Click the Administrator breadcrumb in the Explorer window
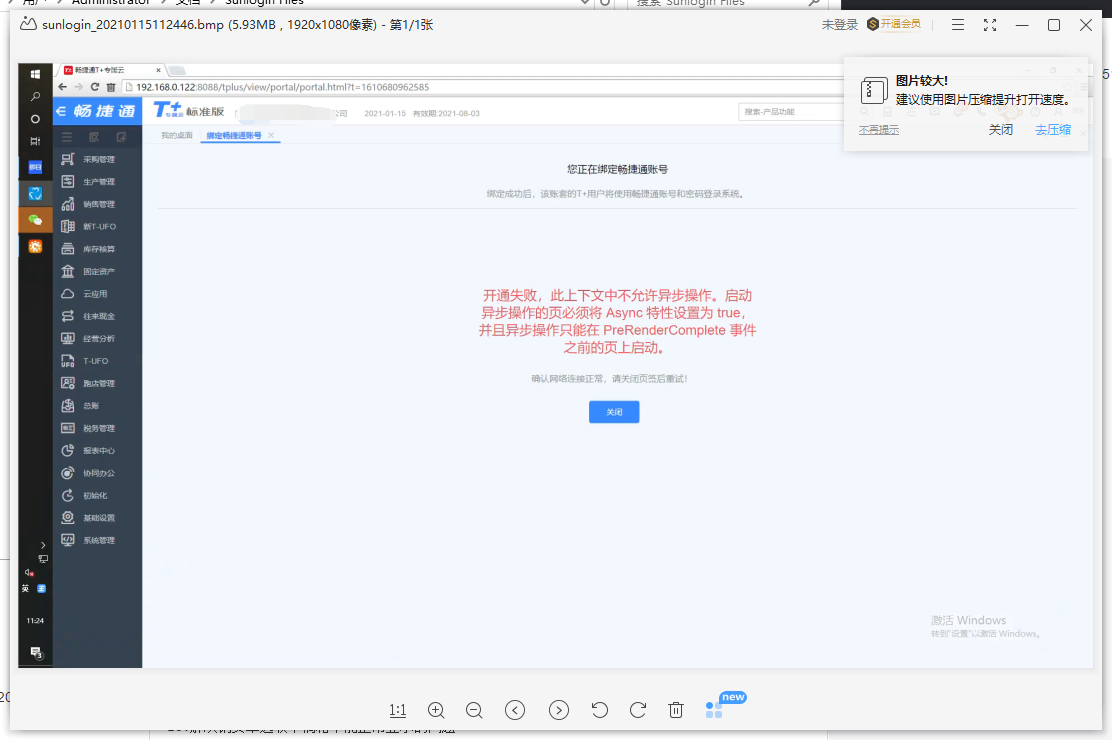Screen dimensions: 1112x740 (111, 2)
